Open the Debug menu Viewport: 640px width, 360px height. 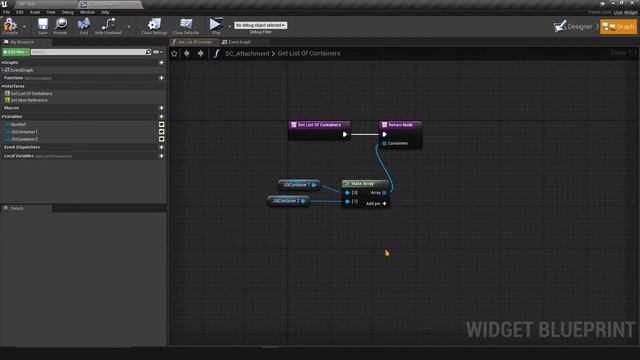68,12
